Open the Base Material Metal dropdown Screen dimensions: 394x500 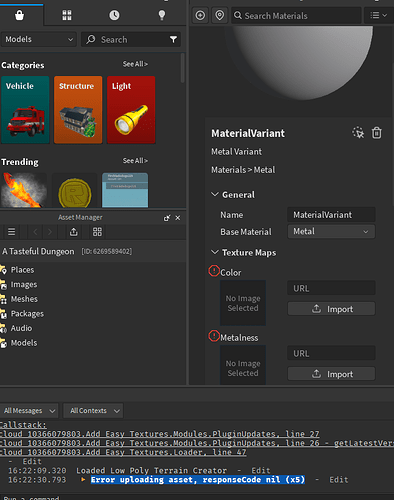pos(331,231)
